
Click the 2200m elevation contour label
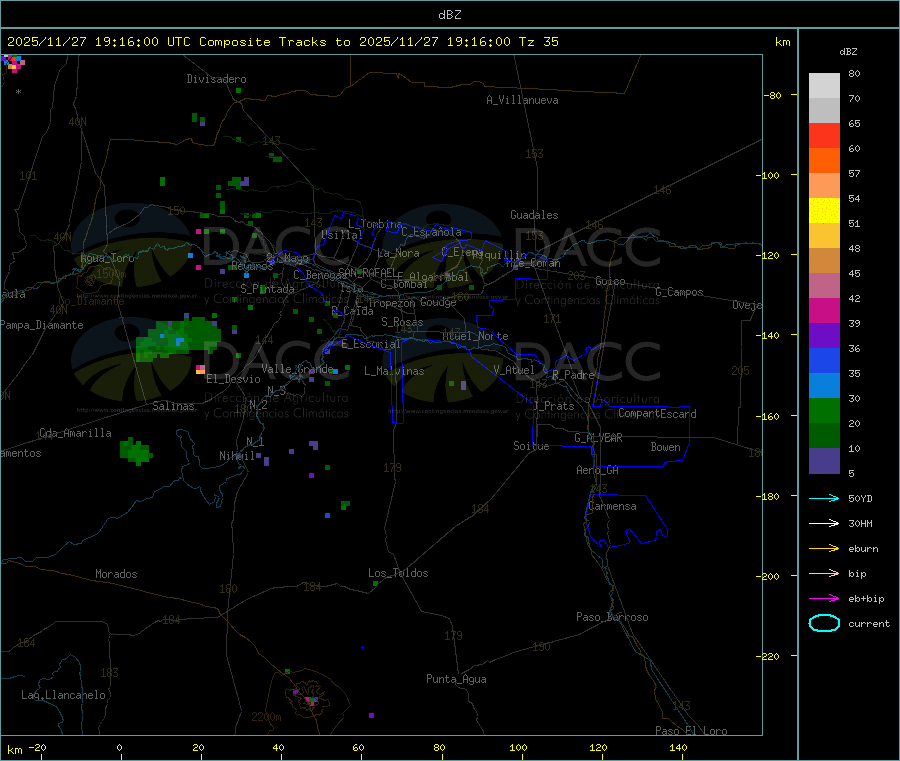[x=266, y=717]
